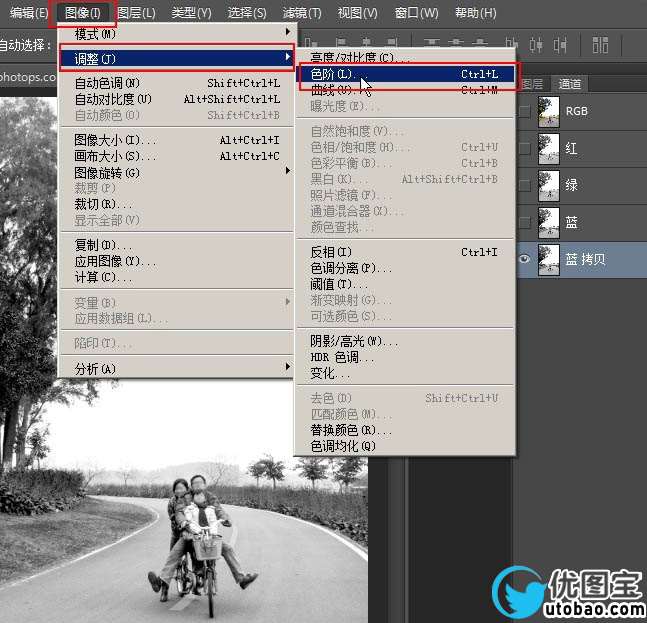Select the RGB channel name

point(576,111)
